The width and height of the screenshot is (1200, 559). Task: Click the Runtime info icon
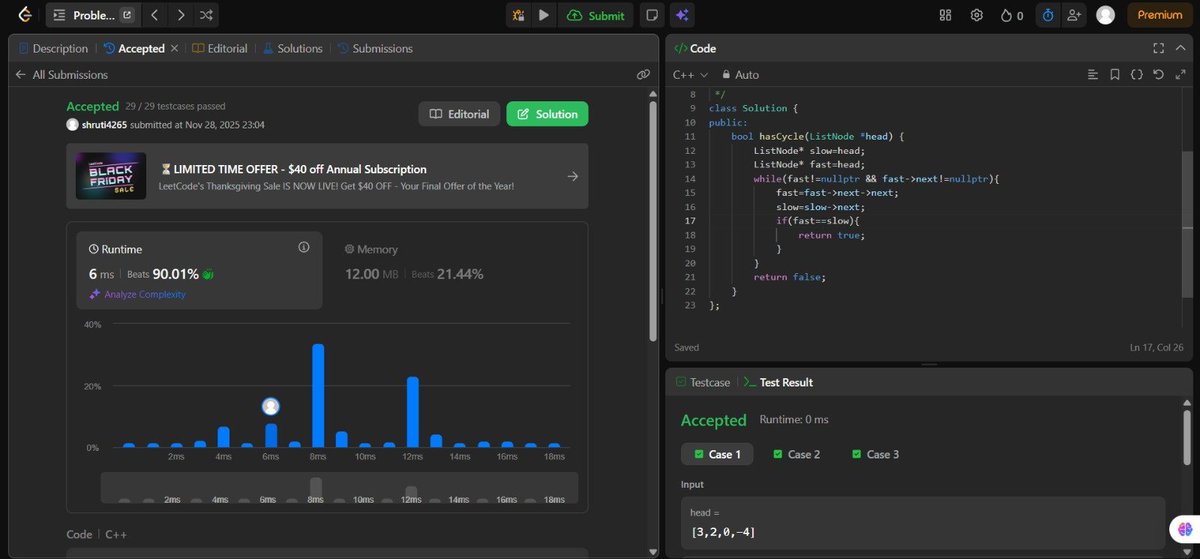tap(304, 247)
